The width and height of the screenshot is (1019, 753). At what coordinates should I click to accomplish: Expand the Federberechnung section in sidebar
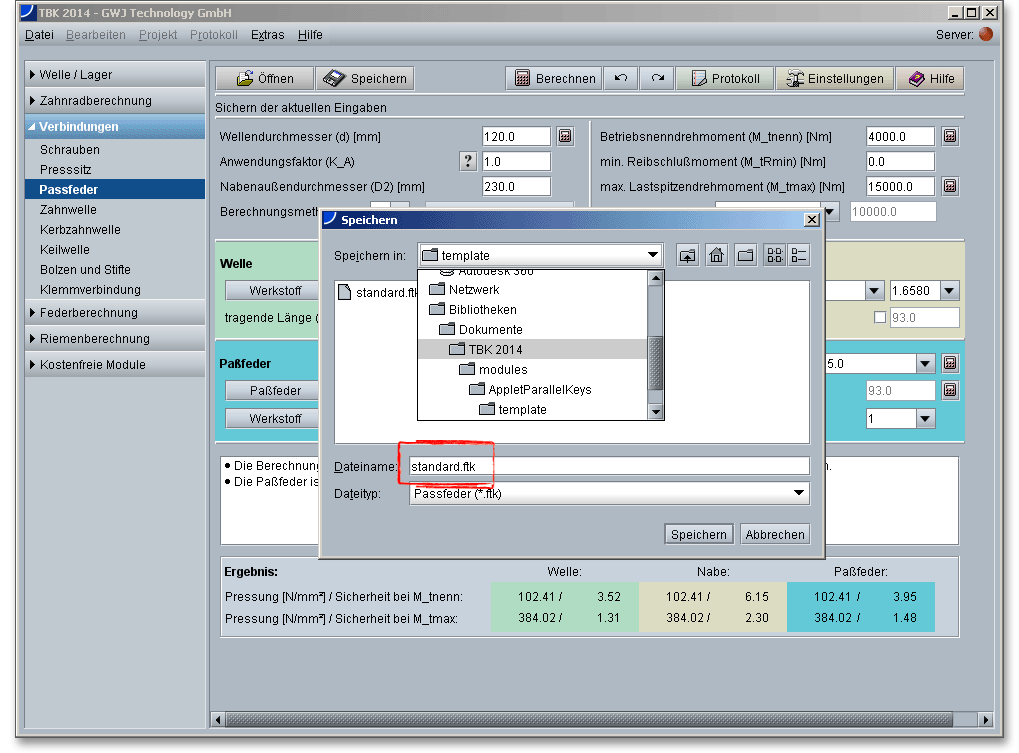point(88,313)
